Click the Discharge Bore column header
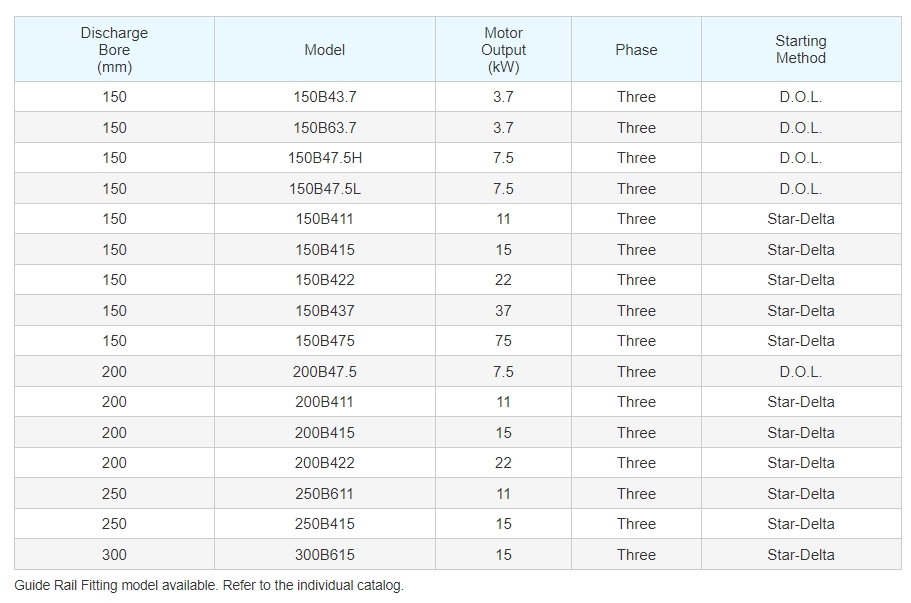 click(114, 49)
